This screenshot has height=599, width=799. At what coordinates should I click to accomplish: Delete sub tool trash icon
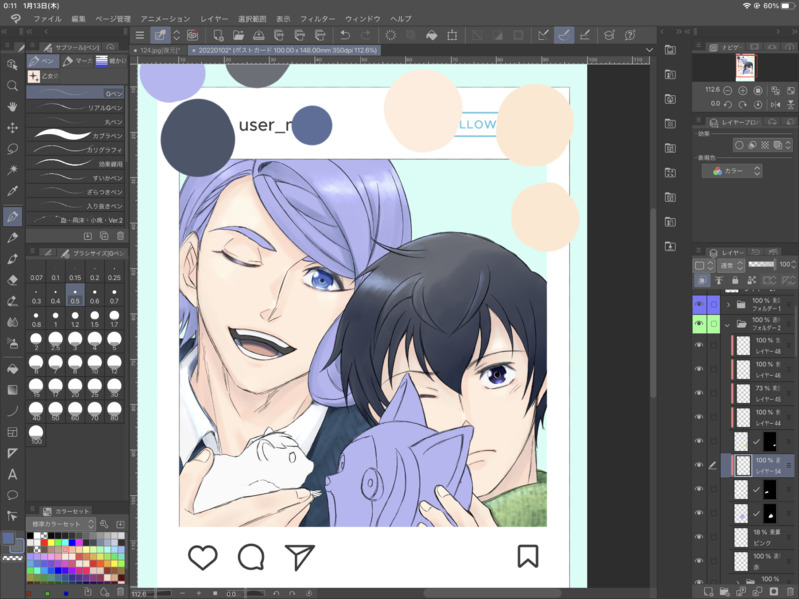point(120,236)
